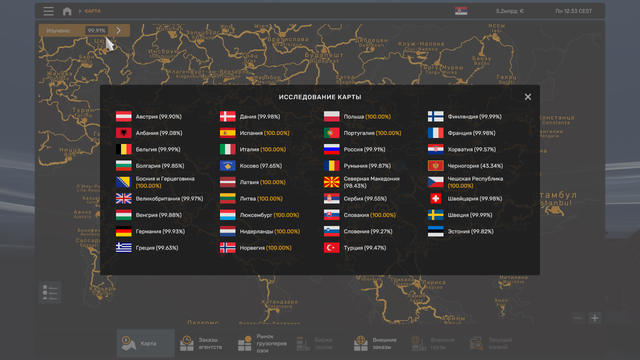Open Рынок грузоперевозок tab
The image size is (640, 360).
262,343
